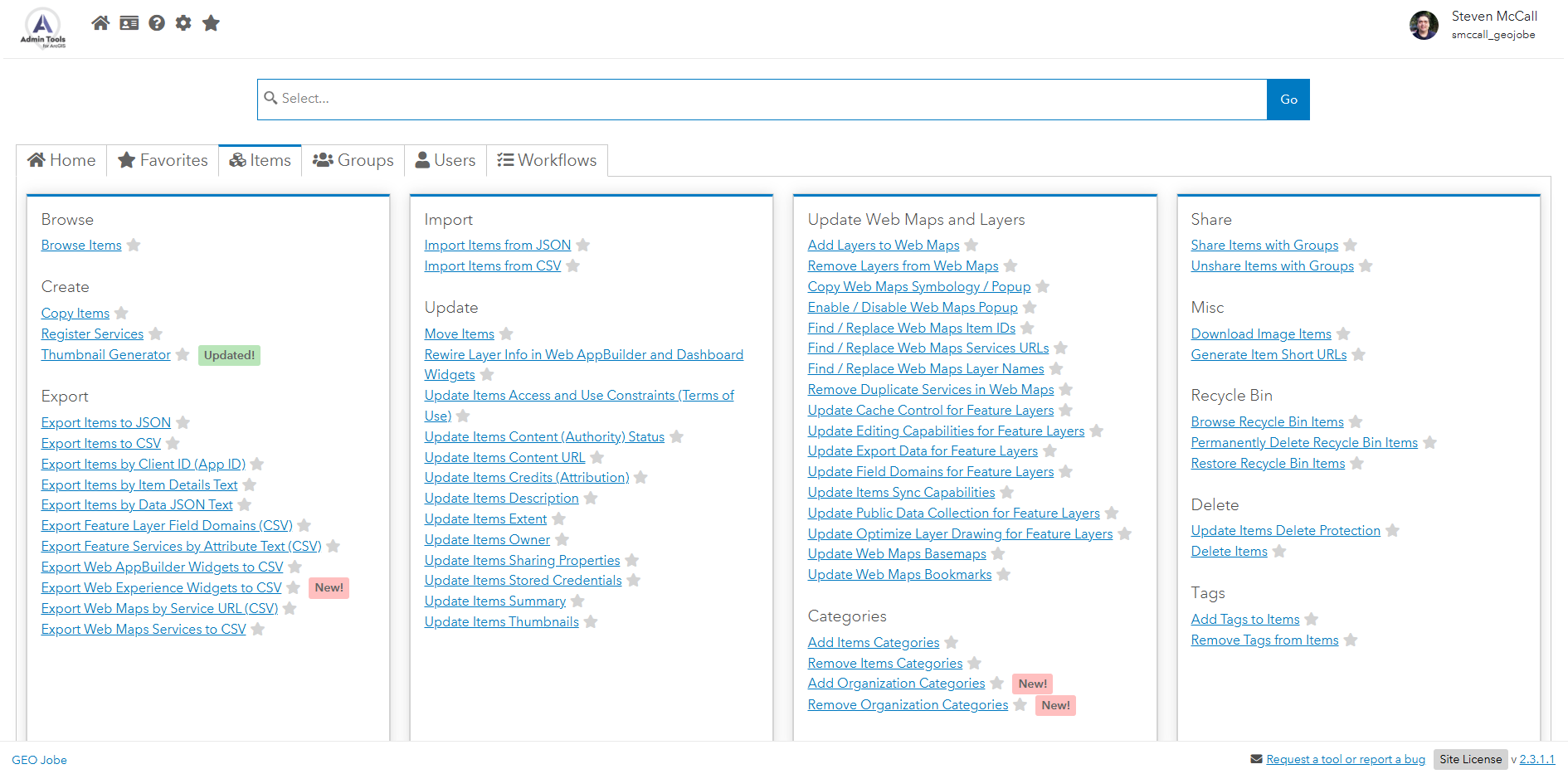This screenshot has height=774, width=1568.
Task: Click the envelope icon beside bug report link
Action: tap(1256, 759)
